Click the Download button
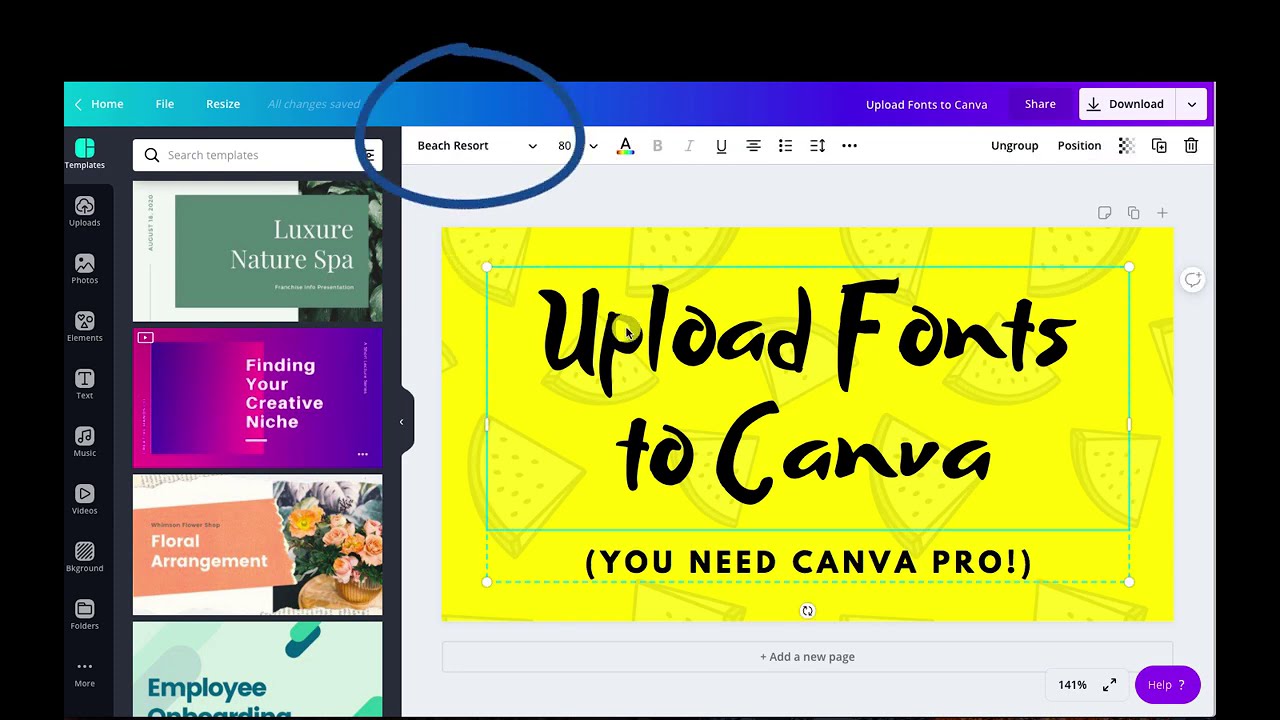The width and height of the screenshot is (1280, 720). [1127, 104]
